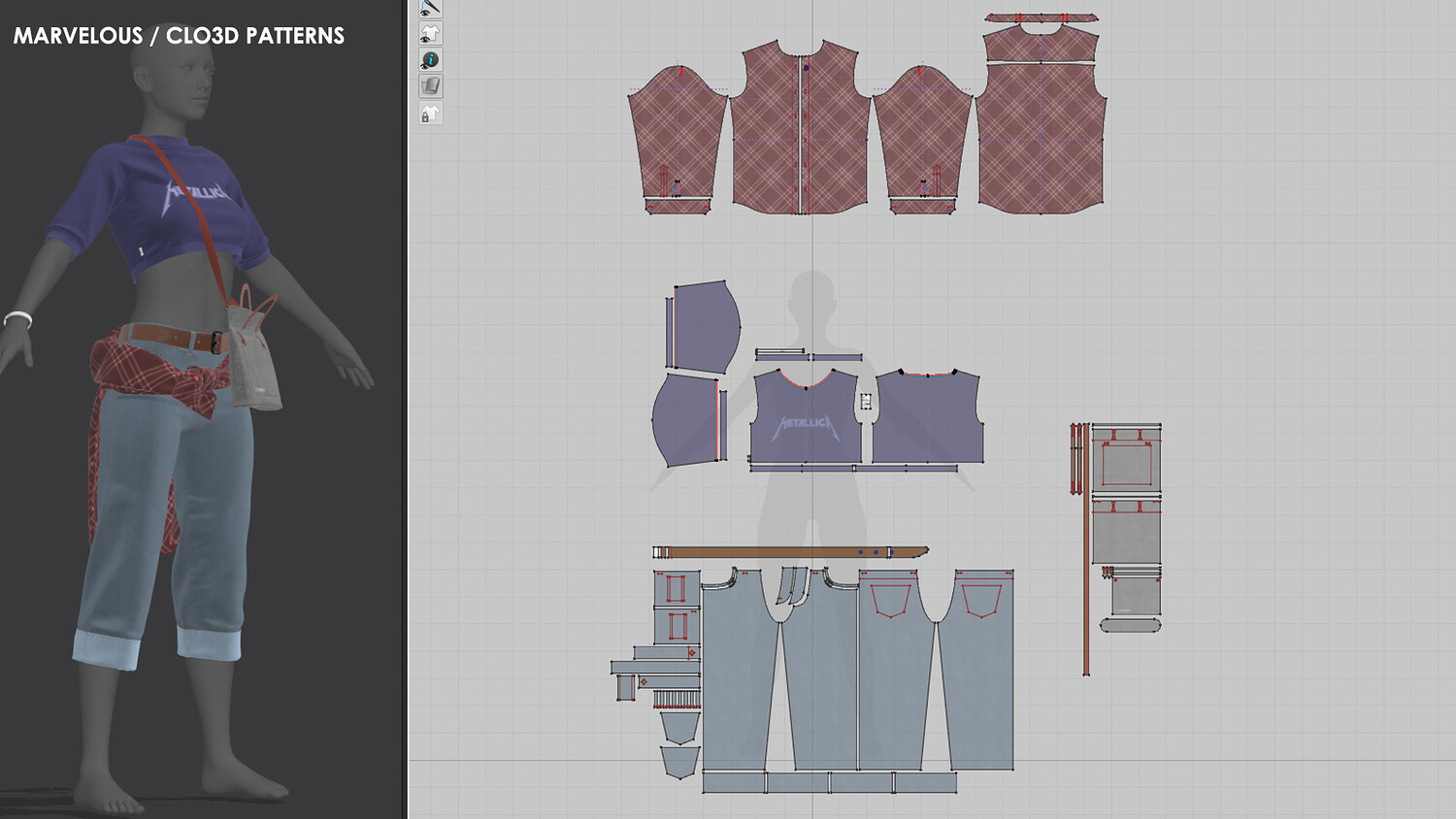
Task: Select the plaid sleeve between front and back bodice
Action: (x=922, y=131)
